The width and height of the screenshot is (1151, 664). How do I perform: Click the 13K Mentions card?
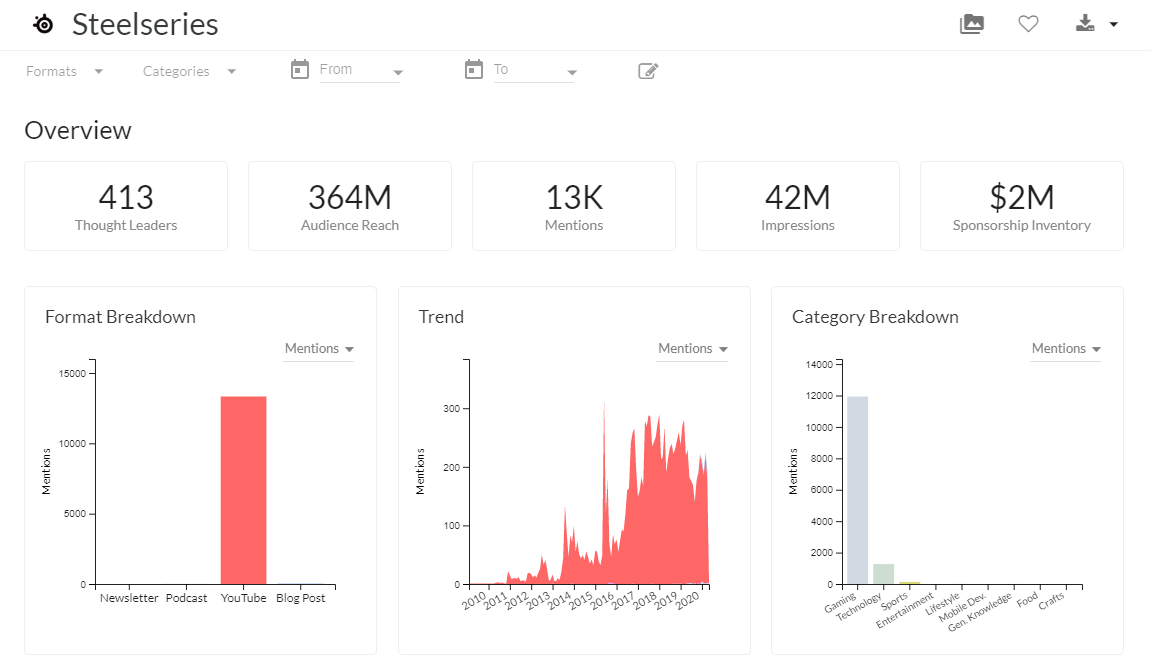click(574, 206)
